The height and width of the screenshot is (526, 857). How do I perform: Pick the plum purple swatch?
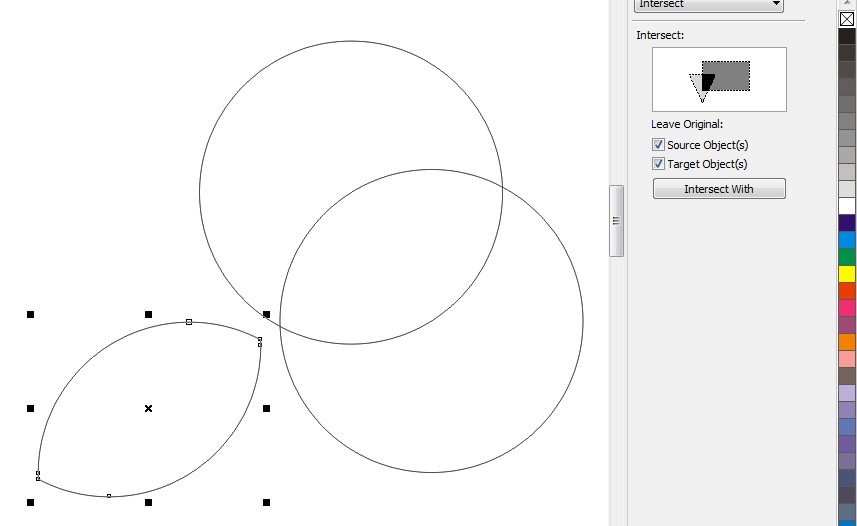(x=847, y=325)
